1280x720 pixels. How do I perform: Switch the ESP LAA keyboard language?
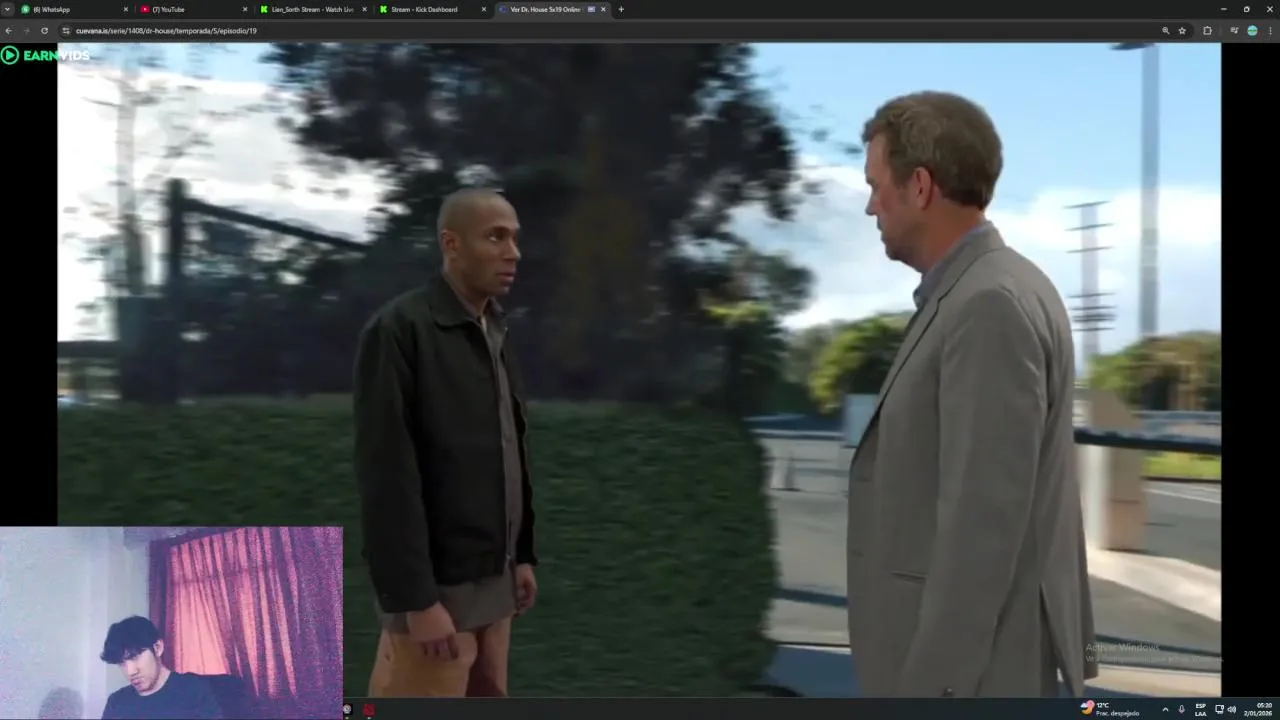coord(1200,709)
